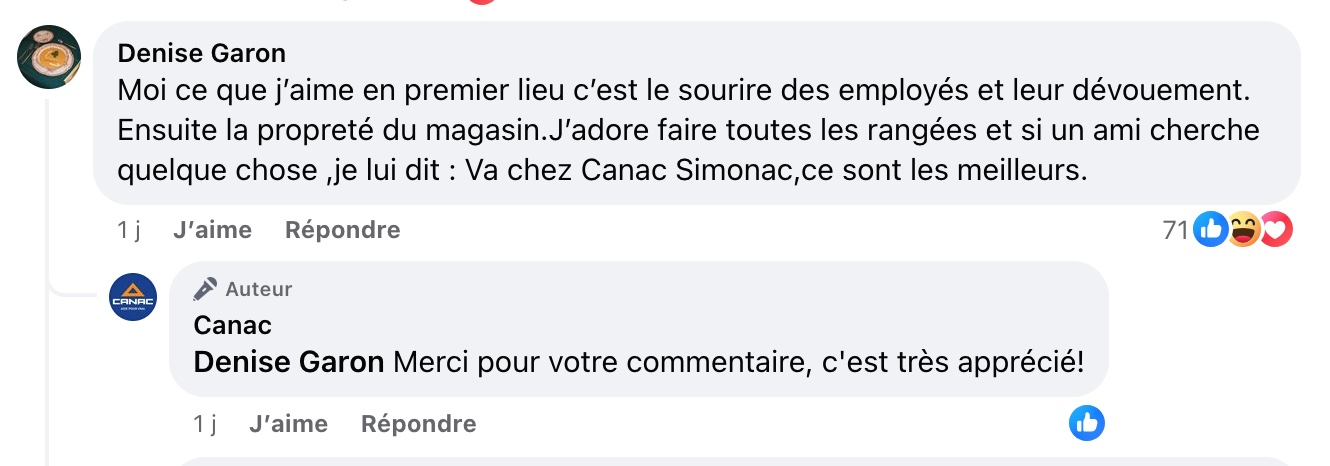This screenshot has width=1330, height=466.
Task: Click Répondre under Denise Garon's comment
Action: click(342, 230)
